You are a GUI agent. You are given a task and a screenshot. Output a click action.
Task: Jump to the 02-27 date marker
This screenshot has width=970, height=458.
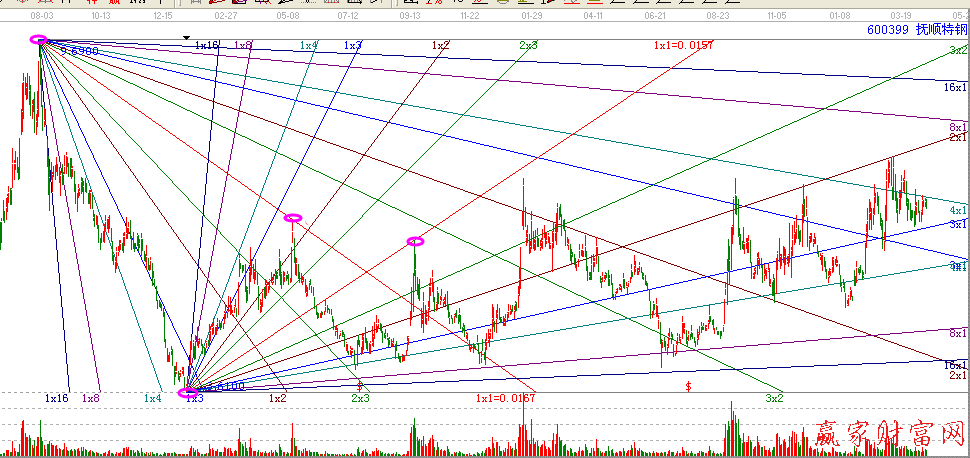point(226,17)
